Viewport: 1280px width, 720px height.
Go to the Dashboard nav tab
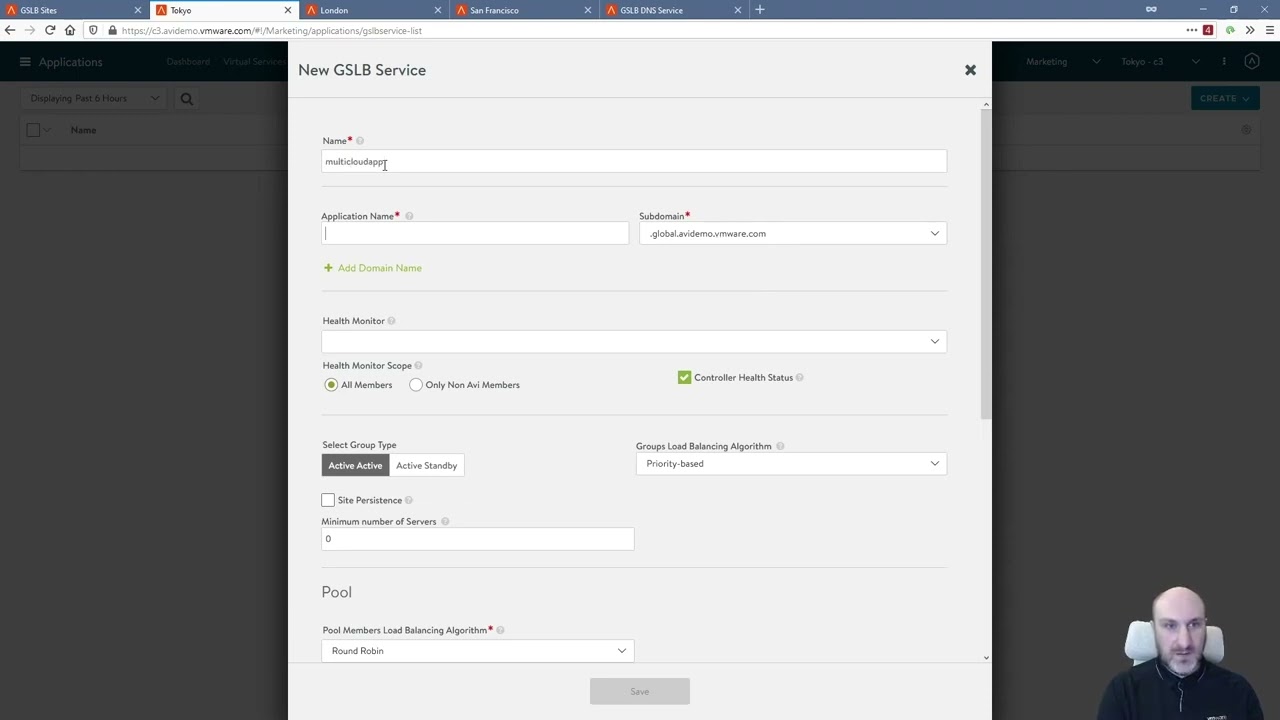coord(188,62)
